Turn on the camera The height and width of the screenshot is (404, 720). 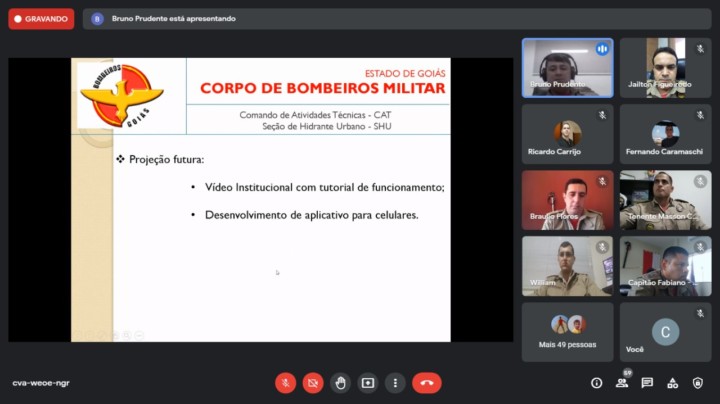[x=313, y=383]
